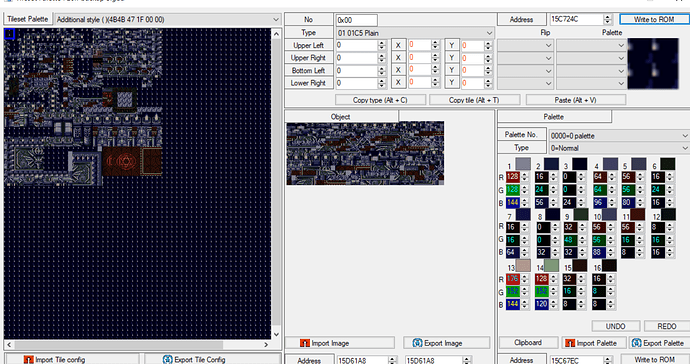Click top Write to ROM button
Viewport: 690px width, 364px height.
[654, 19]
